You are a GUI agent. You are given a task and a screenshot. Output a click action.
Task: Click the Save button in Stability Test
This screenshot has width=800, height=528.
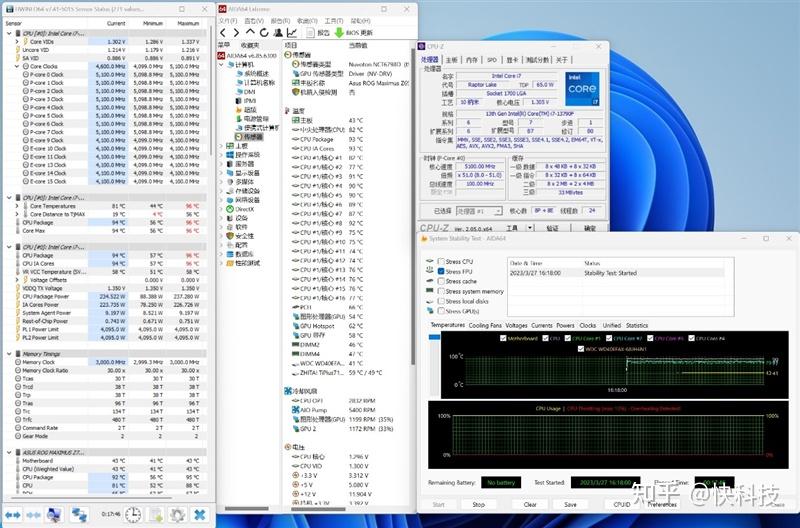coord(570,505)
